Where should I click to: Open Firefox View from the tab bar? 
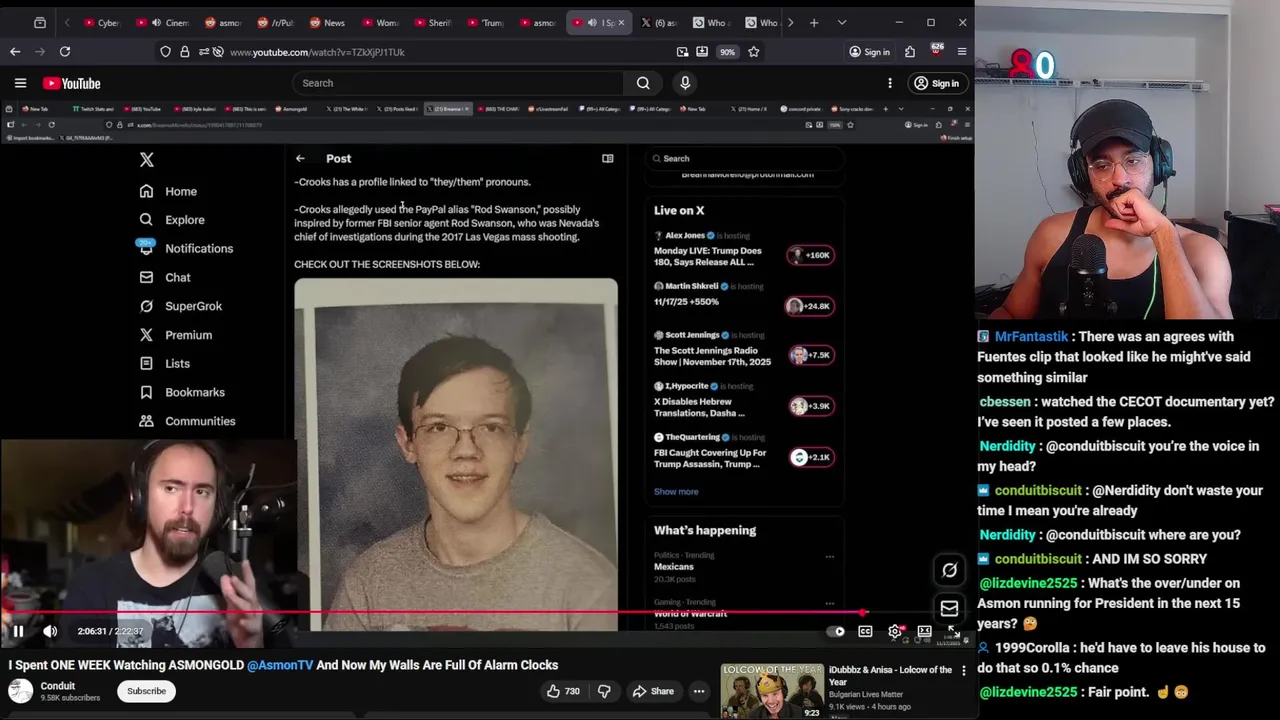(40, 22)
